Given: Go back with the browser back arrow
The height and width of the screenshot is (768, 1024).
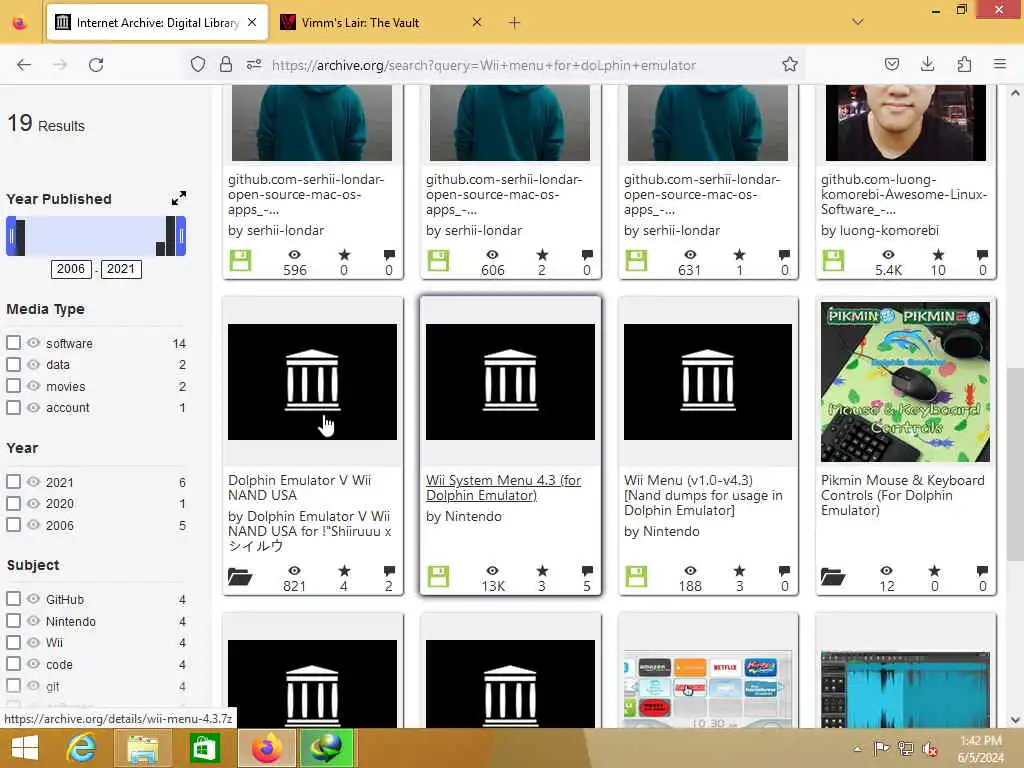Looking at the screenshot, I should tap(24, 65).
